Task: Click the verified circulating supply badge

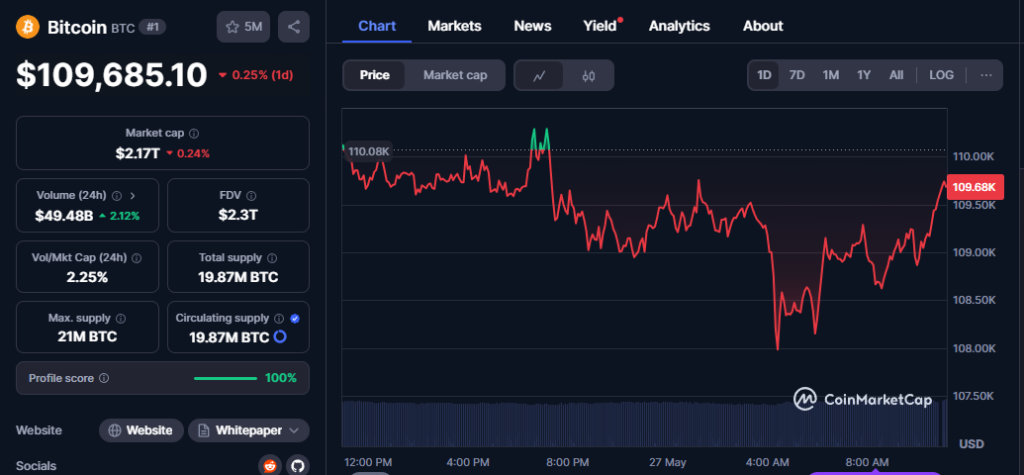Action: point(295,318)
